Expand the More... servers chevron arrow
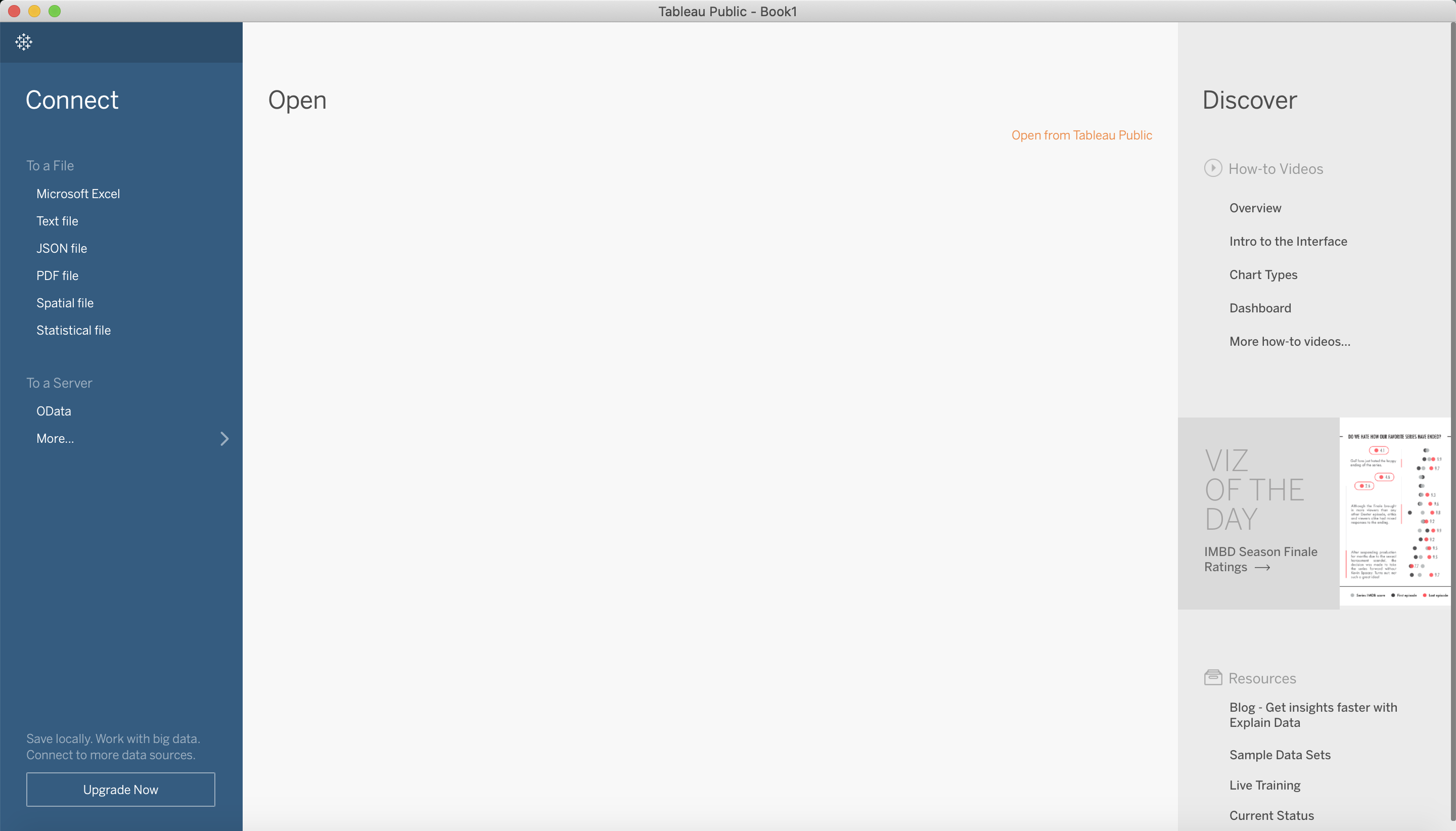This screenshot has width=1456, height=831. click(x=224, y=438)
